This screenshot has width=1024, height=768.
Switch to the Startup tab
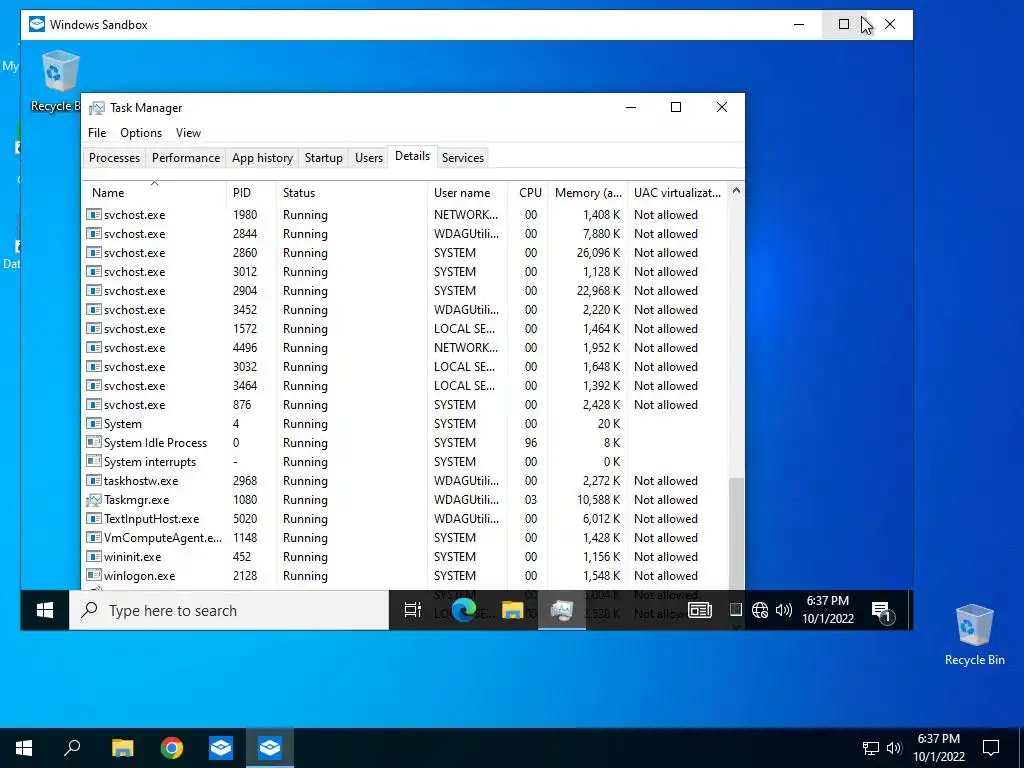pyautogui.click(x=323, y=157)
